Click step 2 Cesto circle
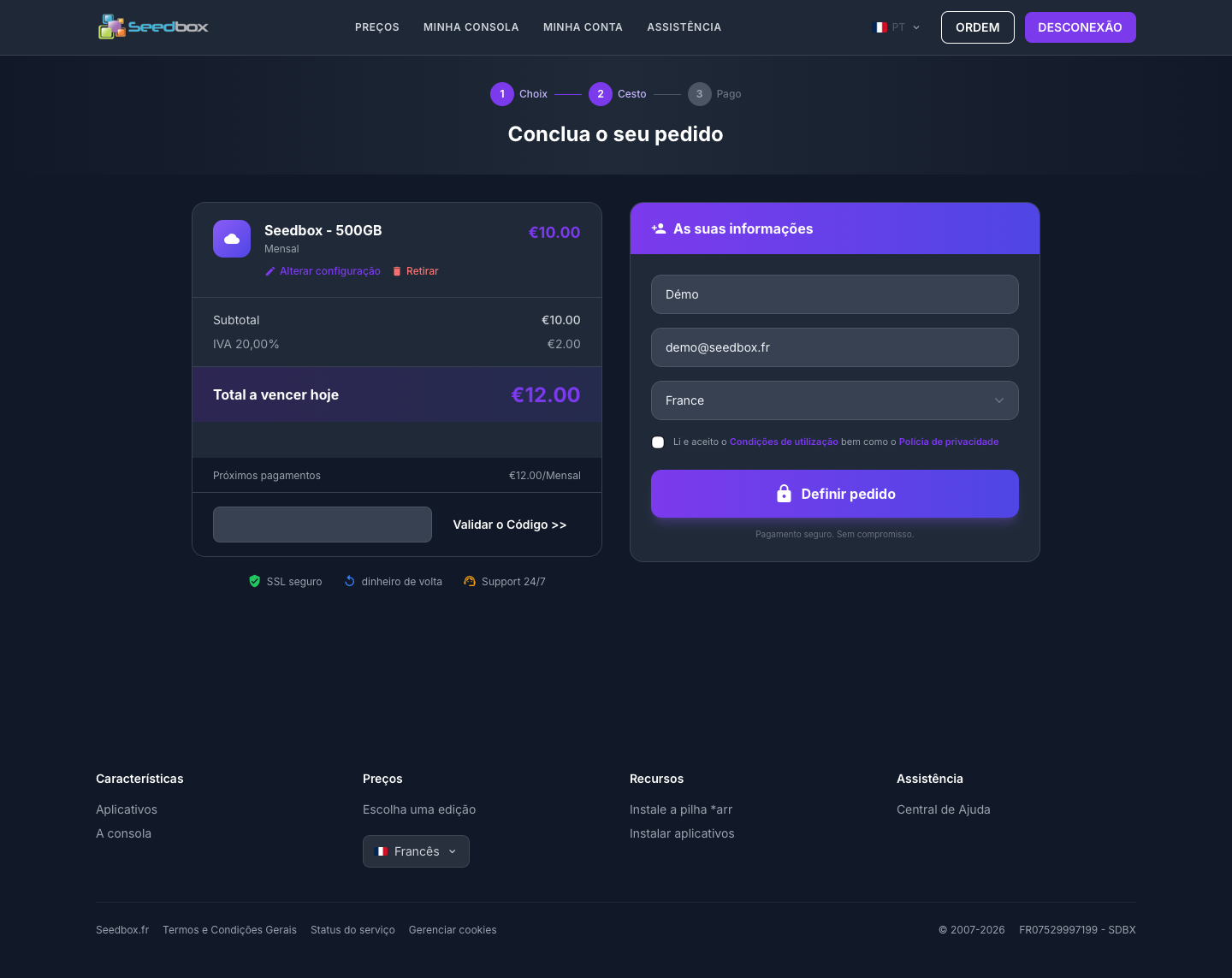1232x978 pixels. 601,94
